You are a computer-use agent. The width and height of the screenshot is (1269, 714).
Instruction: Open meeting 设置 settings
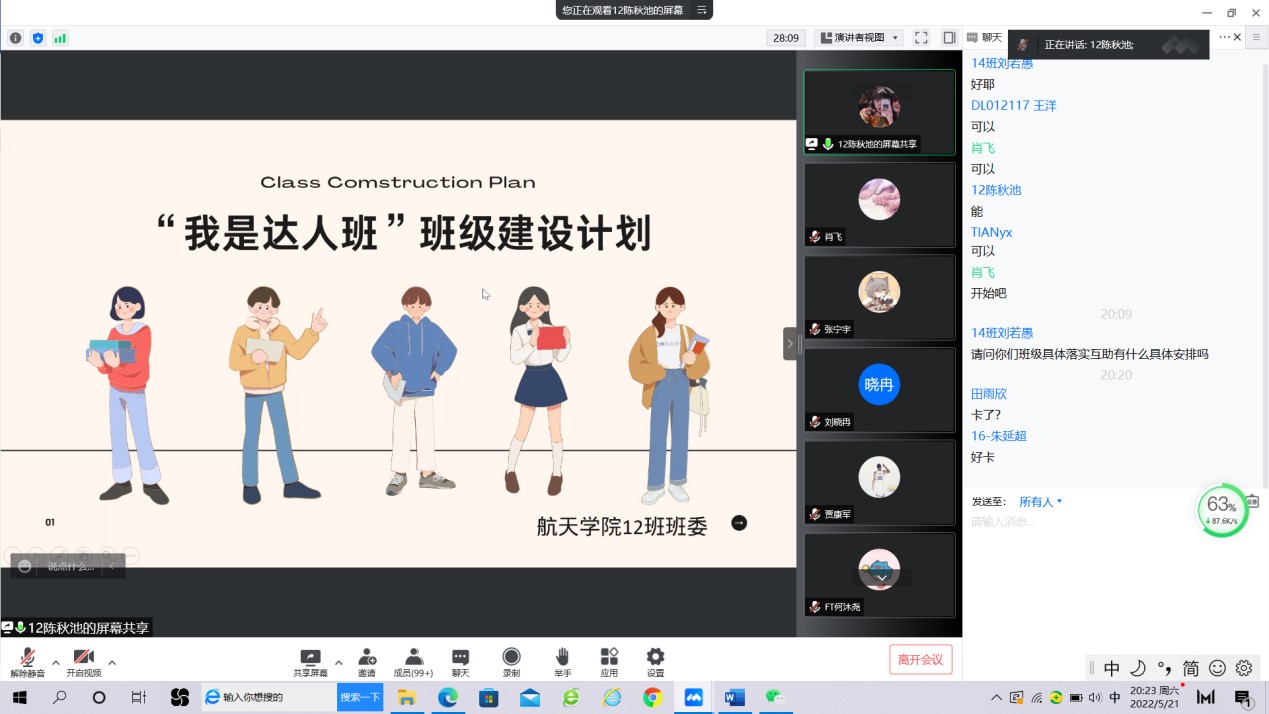655,660
